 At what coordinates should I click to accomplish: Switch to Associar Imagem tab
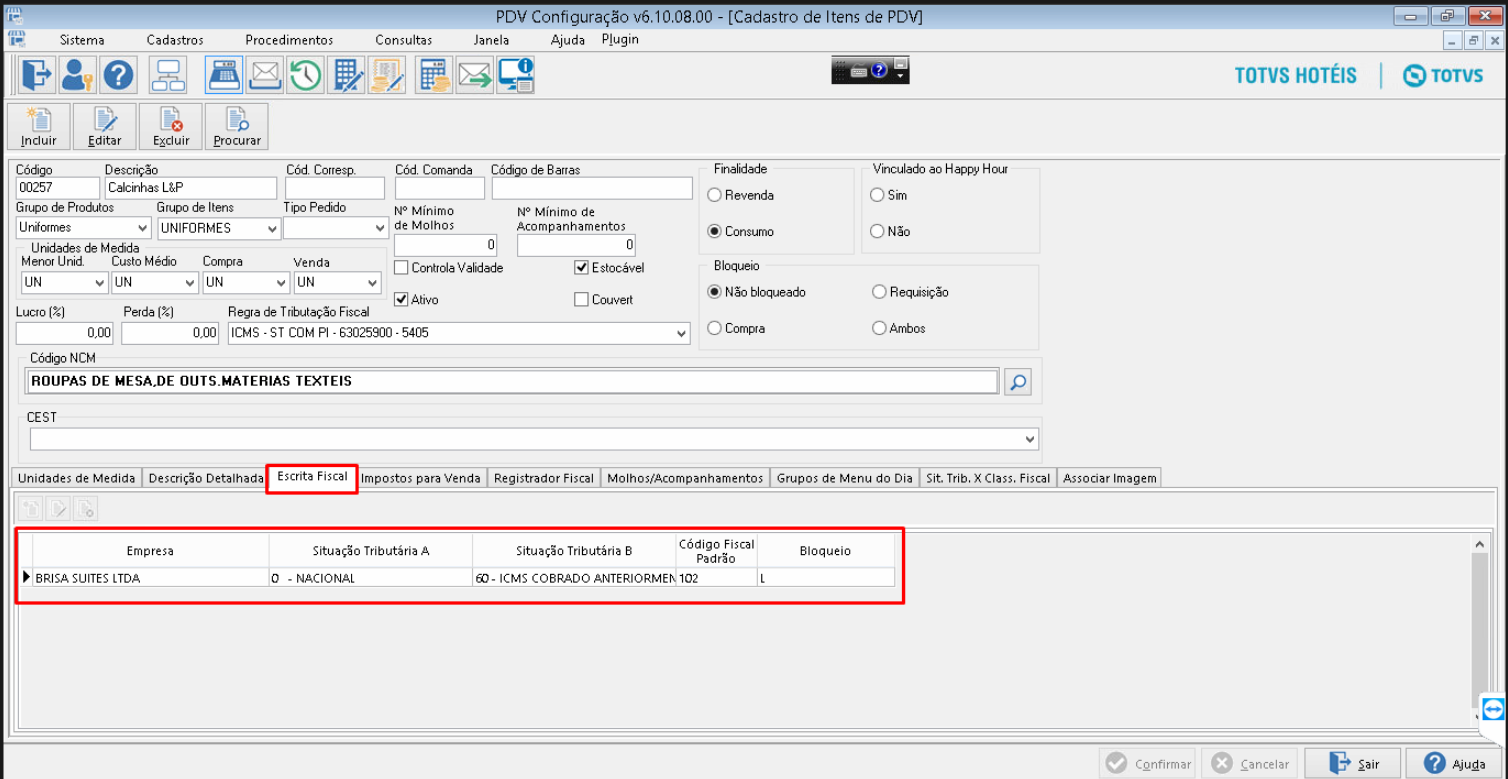tap(1110, 478)
